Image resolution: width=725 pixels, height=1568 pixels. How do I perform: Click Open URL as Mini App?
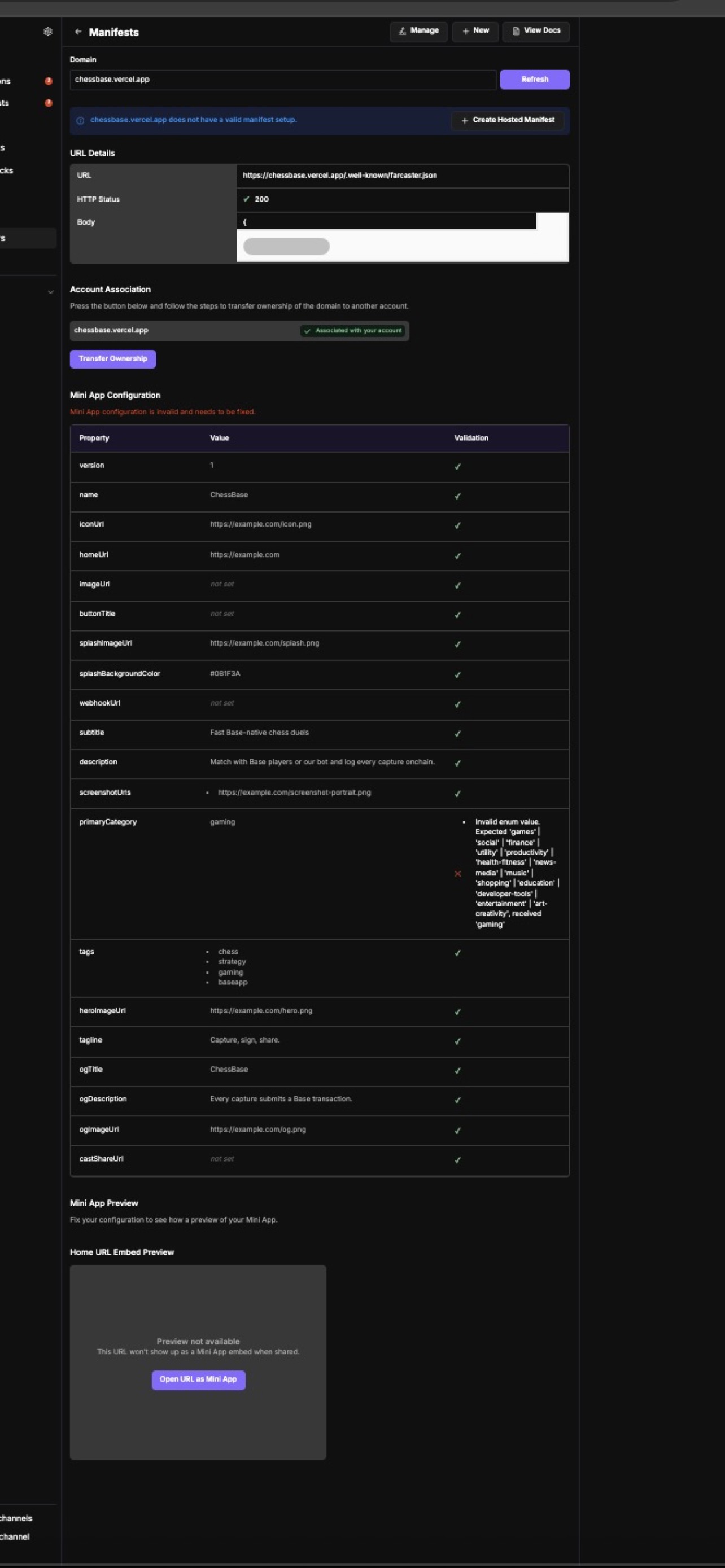pyautogui.click(x=198, y=1379)
